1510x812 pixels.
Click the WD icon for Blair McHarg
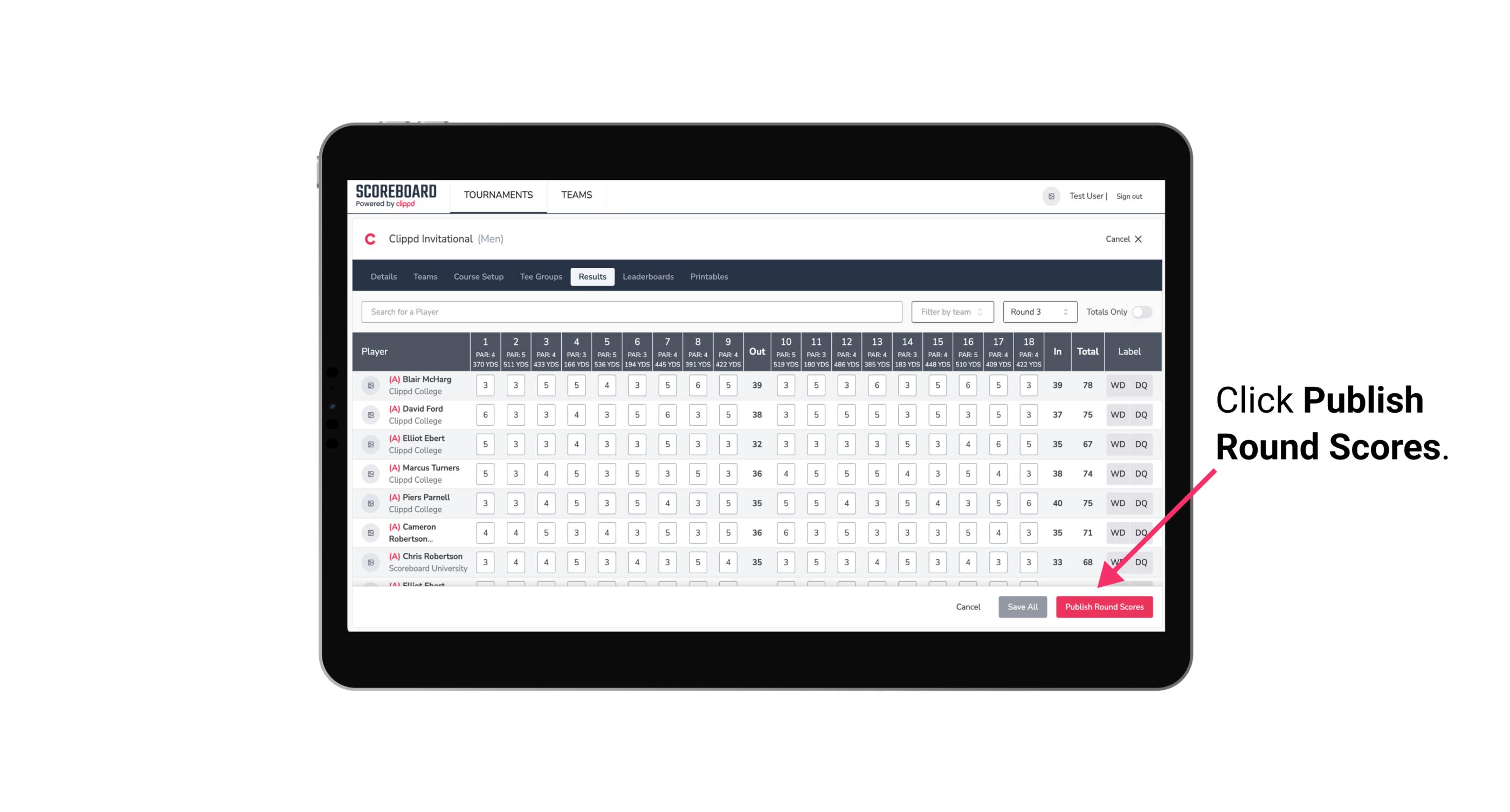tap(1117, 385)
